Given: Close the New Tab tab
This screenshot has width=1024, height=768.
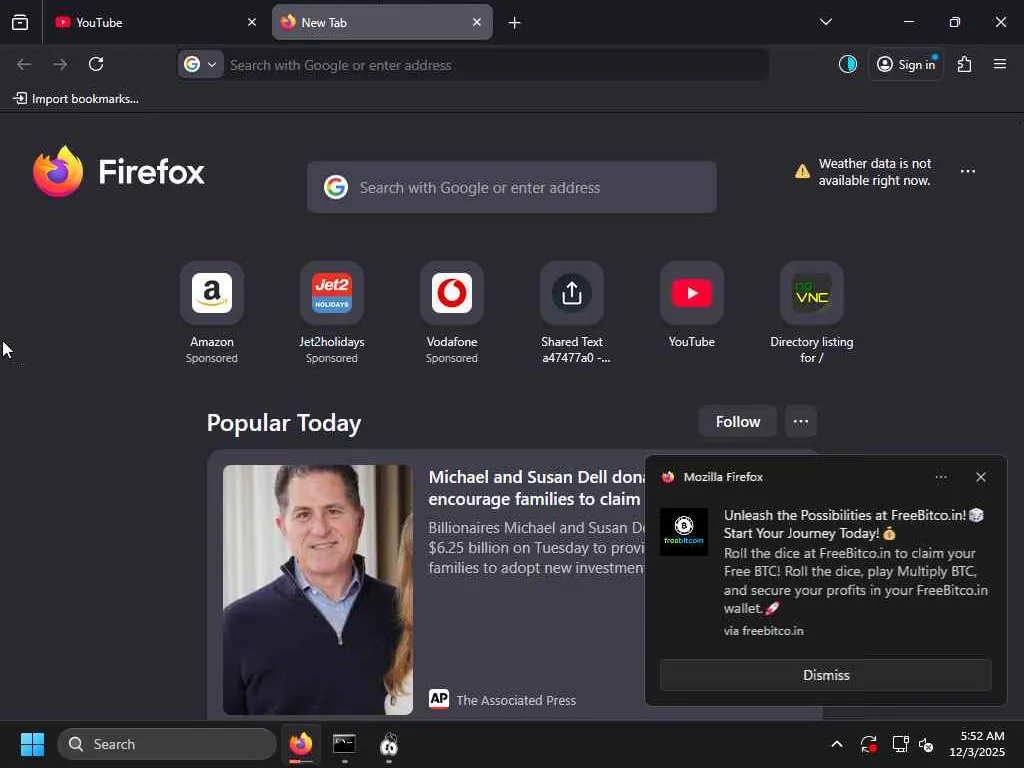Looking at the screenshot, I should point(477,22).
